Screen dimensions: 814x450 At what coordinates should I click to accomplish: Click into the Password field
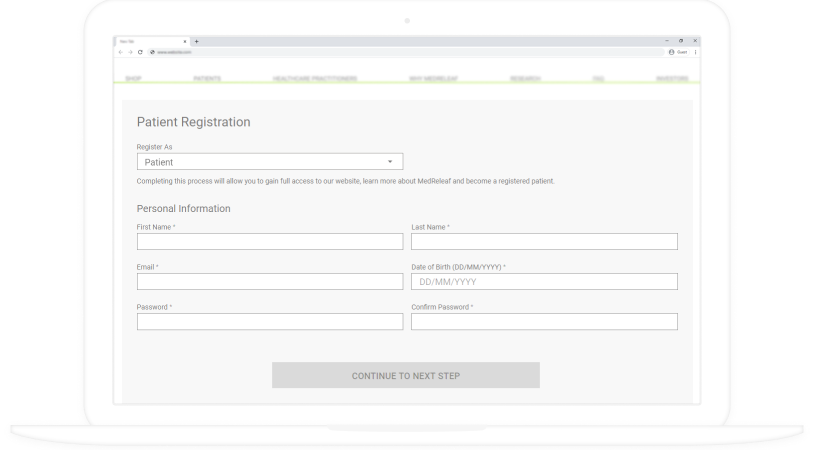pyautogui.click(x=270, y=322)
